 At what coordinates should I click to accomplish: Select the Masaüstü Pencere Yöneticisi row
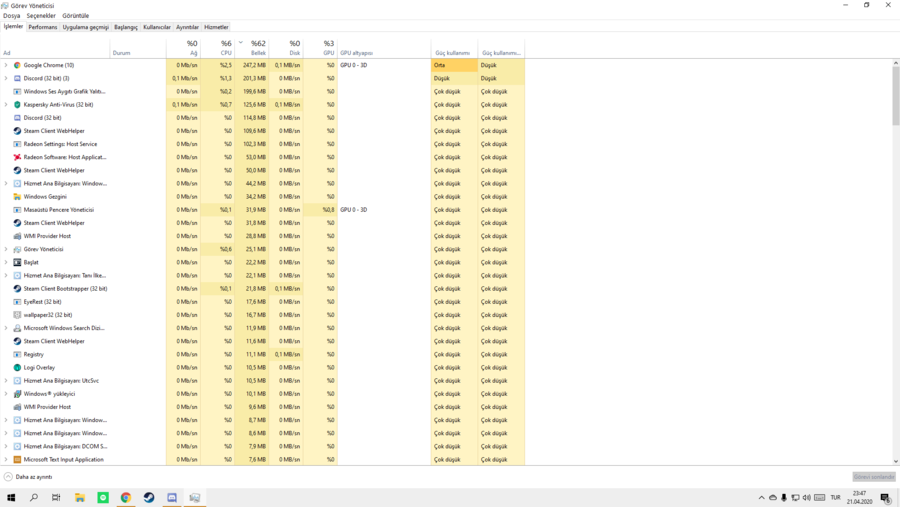(x=262, y=210)
